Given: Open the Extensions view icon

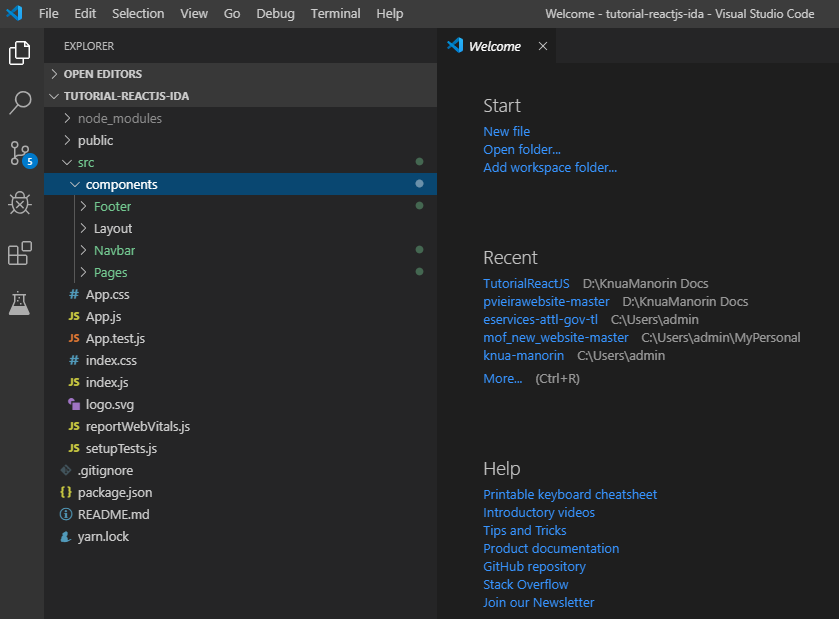Looking at the screenshot, I should (x=20, y=253).
